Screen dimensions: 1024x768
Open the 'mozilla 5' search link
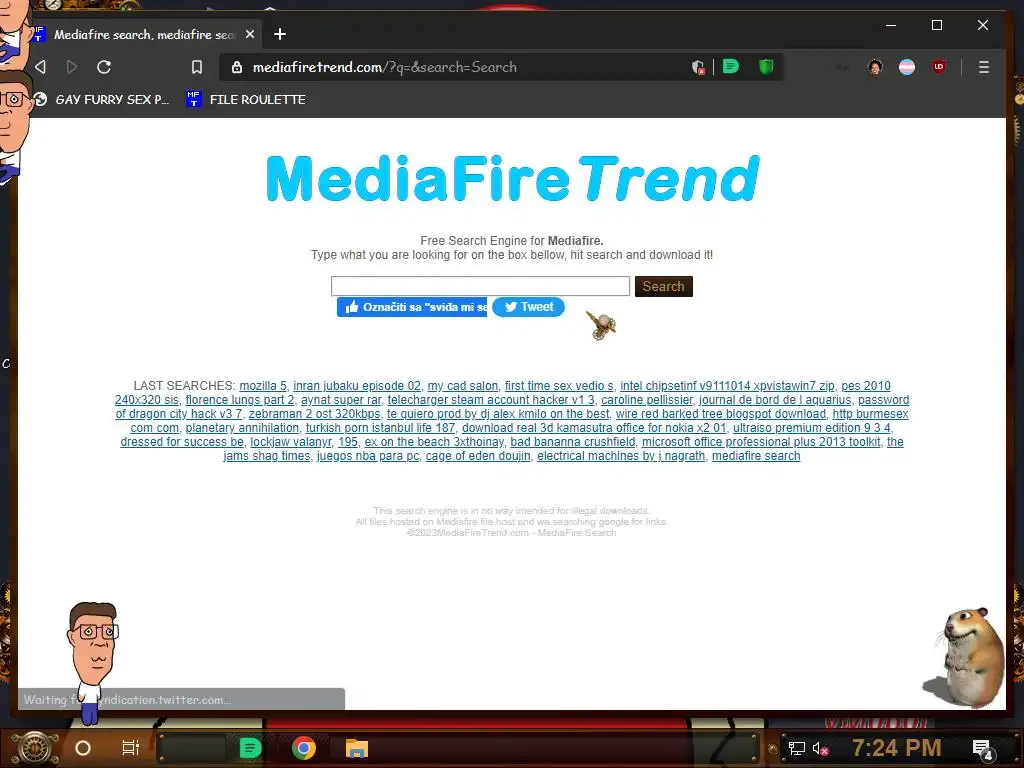click(x=263, y=386)
